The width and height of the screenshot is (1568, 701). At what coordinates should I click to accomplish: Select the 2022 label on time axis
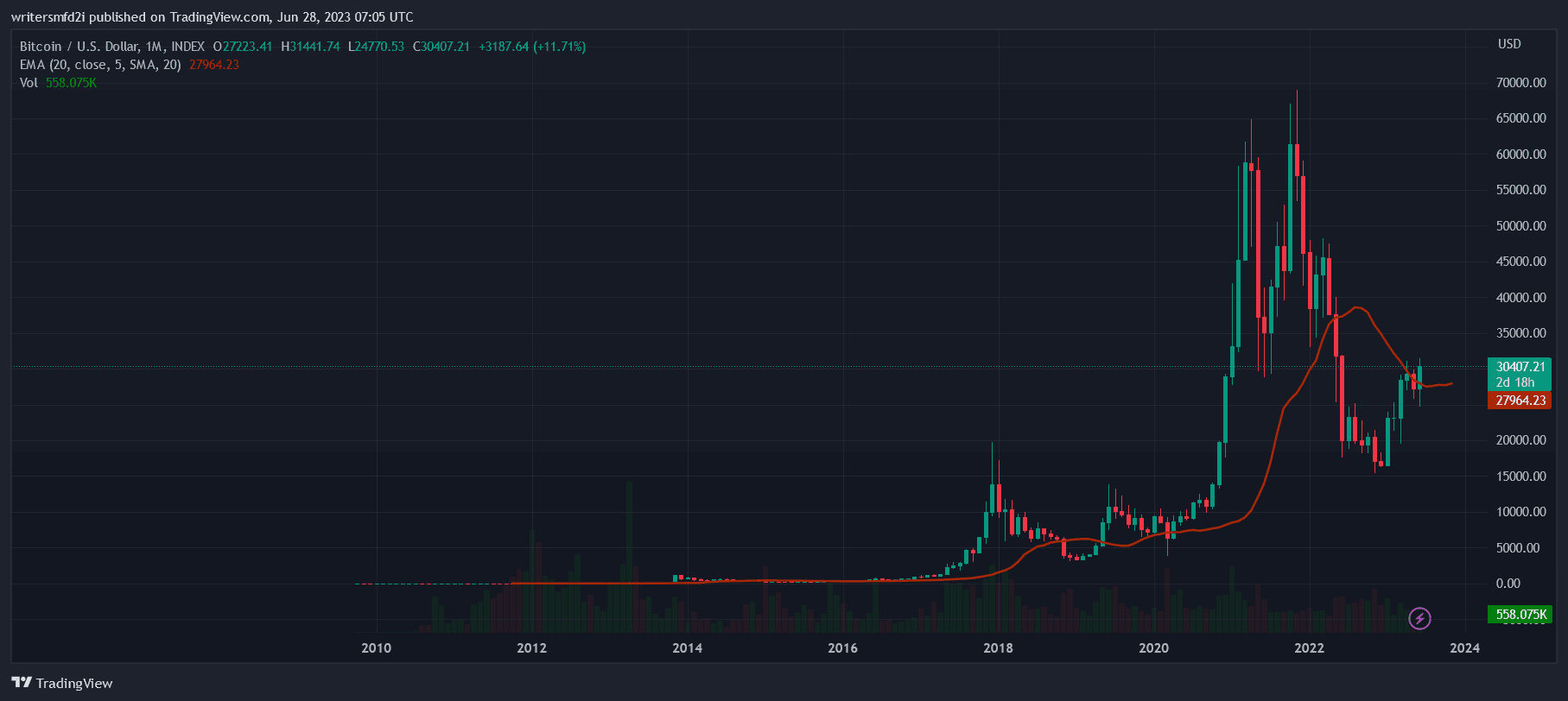click(x=1309, y=648)
